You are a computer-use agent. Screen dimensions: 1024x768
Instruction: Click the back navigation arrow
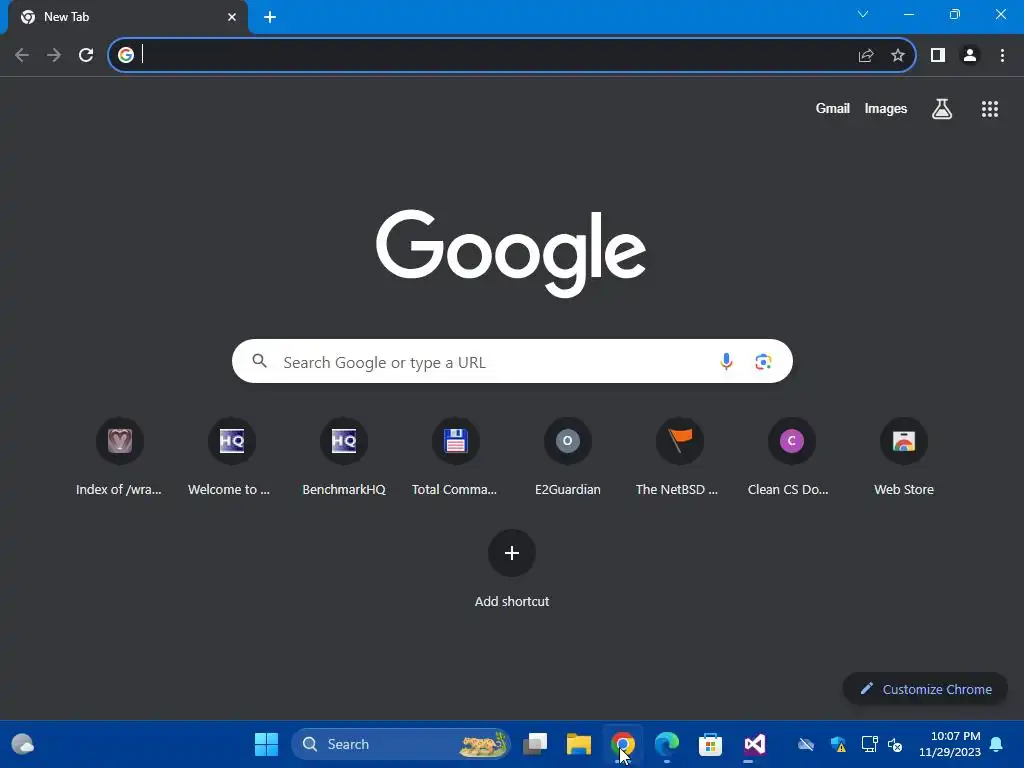22,55
